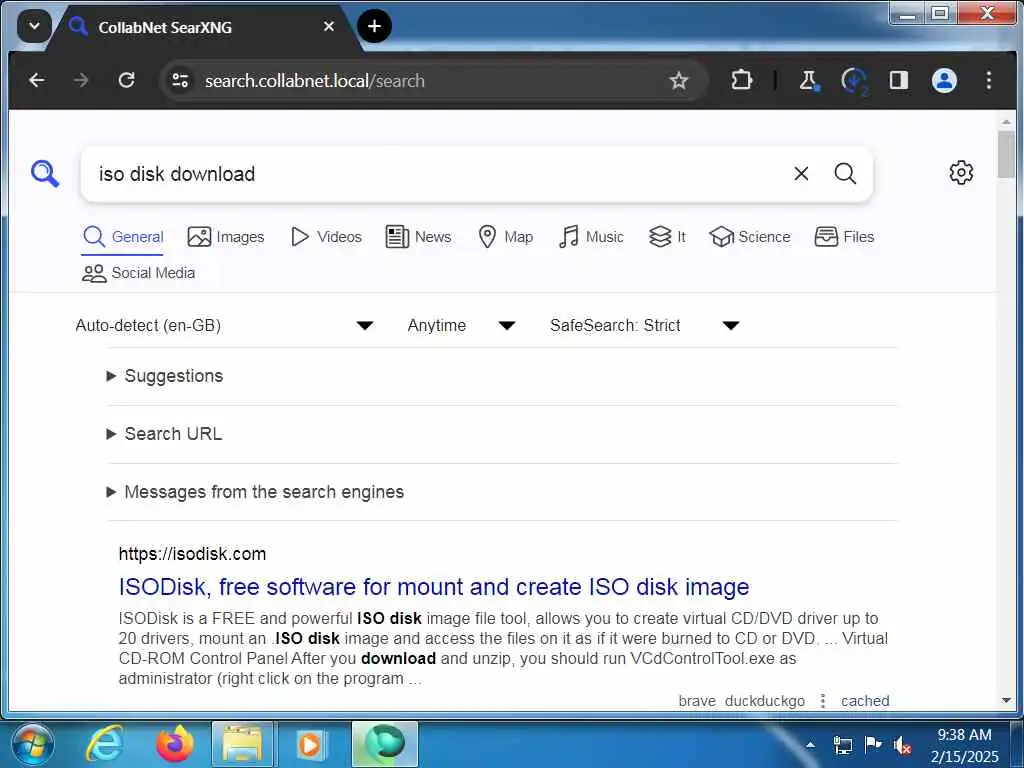
Task: Click the page scrollbar up arrow
Action: pyautogui.click(x=1006, y=122)
